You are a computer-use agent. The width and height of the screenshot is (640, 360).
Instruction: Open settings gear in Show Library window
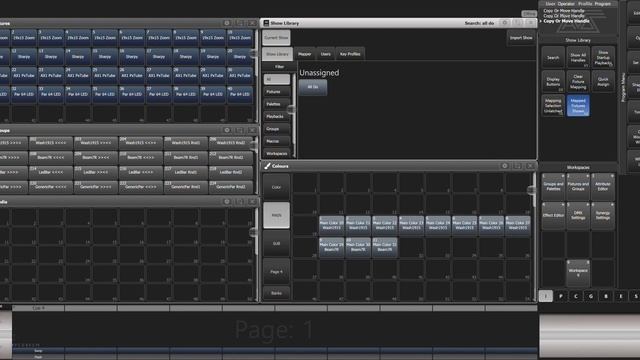(504, 23)
